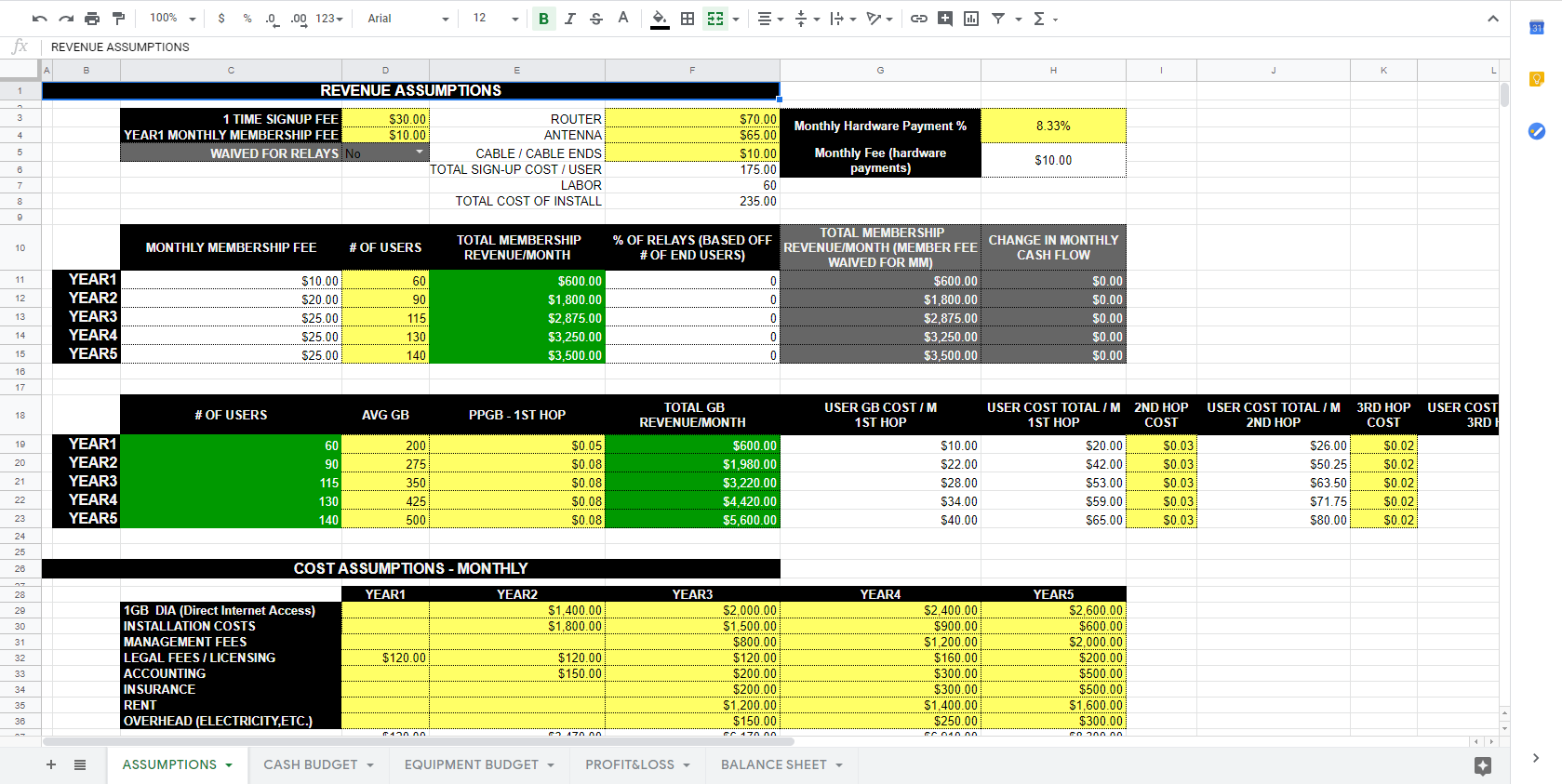Show the all sheets list
The image size is (1562, 784).
tap(80, 764)
